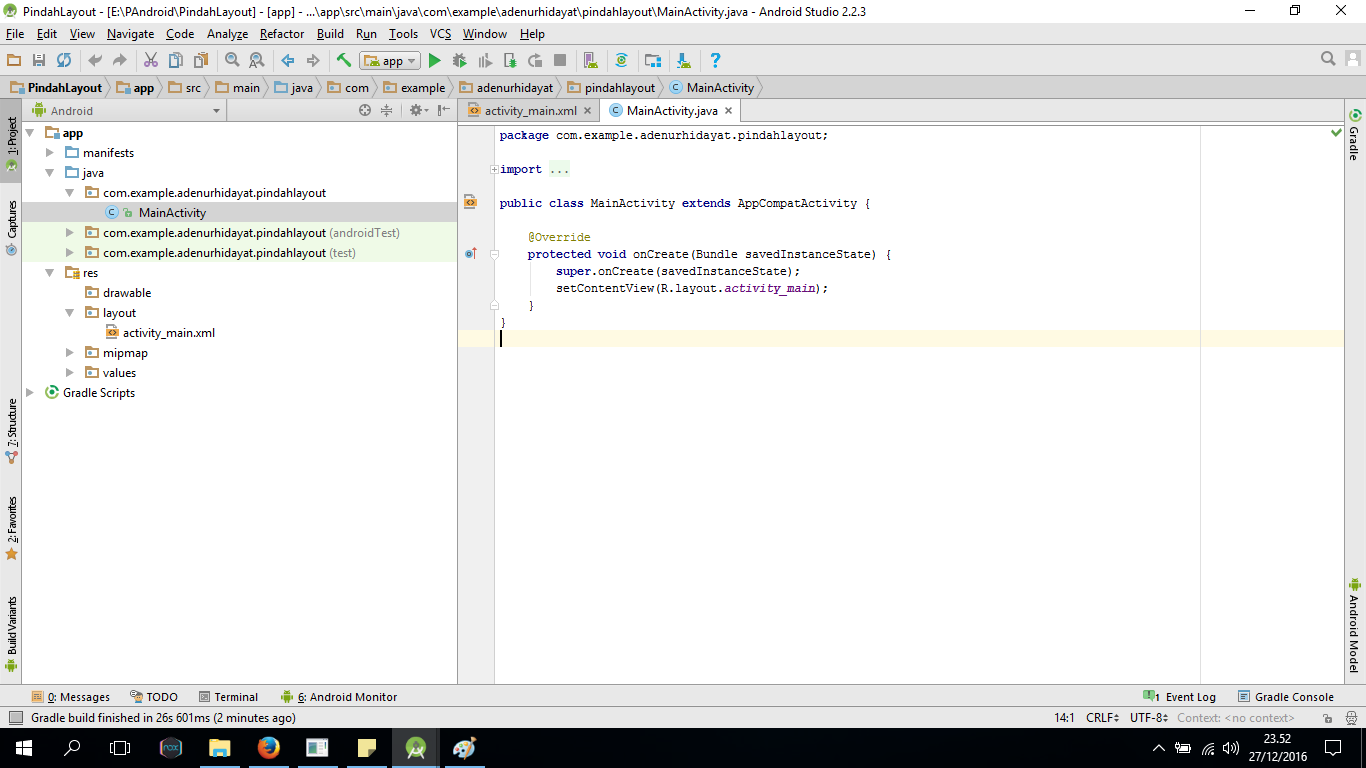This screenshot has height=768, width=1366.
Task: Select activity_main.xml in the project tree
Action: coord(168,333)
